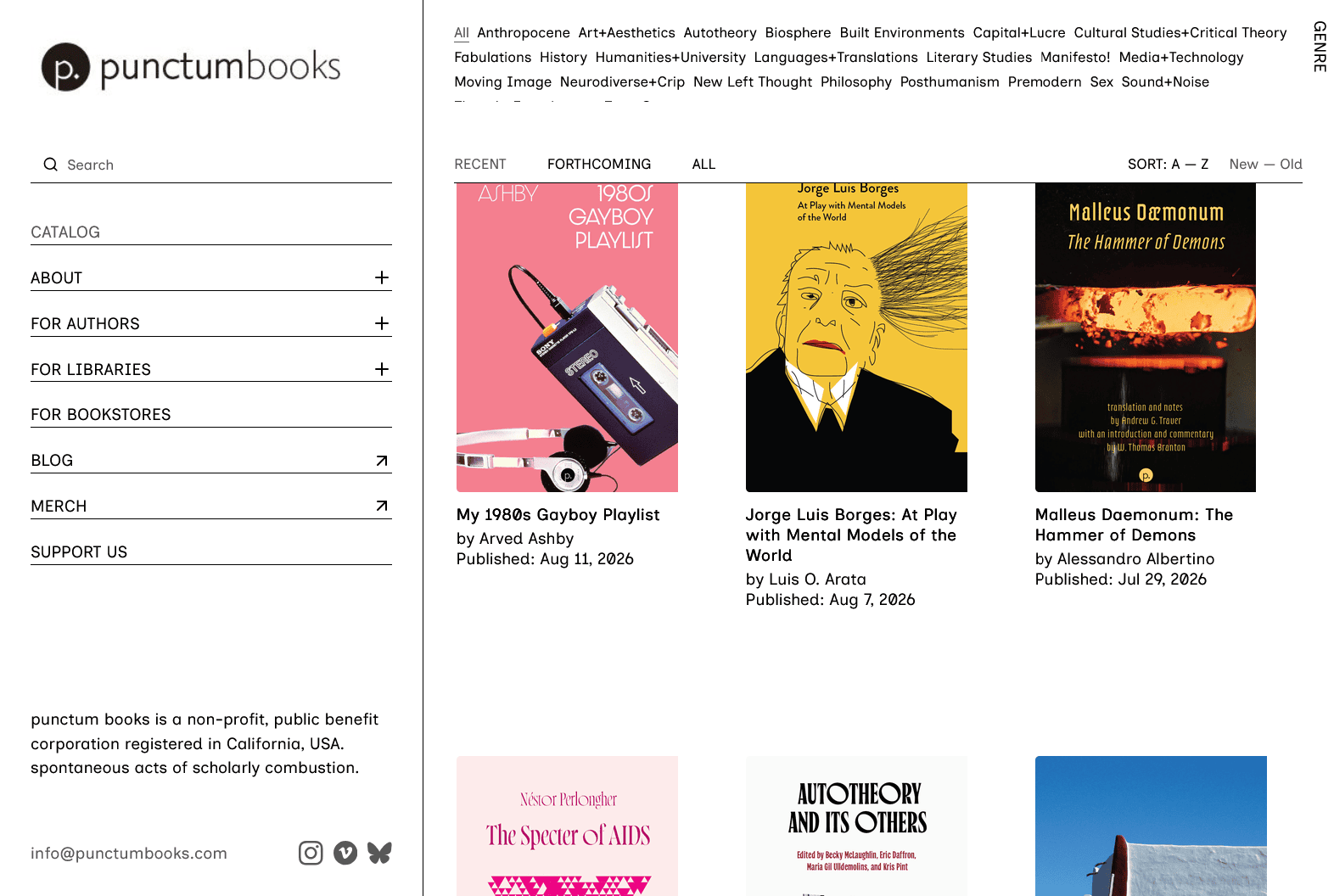
Task: Open Autotheory and Its Others cover
Action: 856,826
